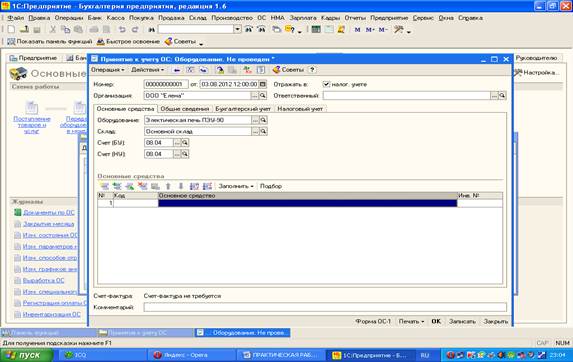The width and height of the screenshot is (573, 362).
Task: Switch to the Opera browser taskbar button
Action: (x=191, y=355)
